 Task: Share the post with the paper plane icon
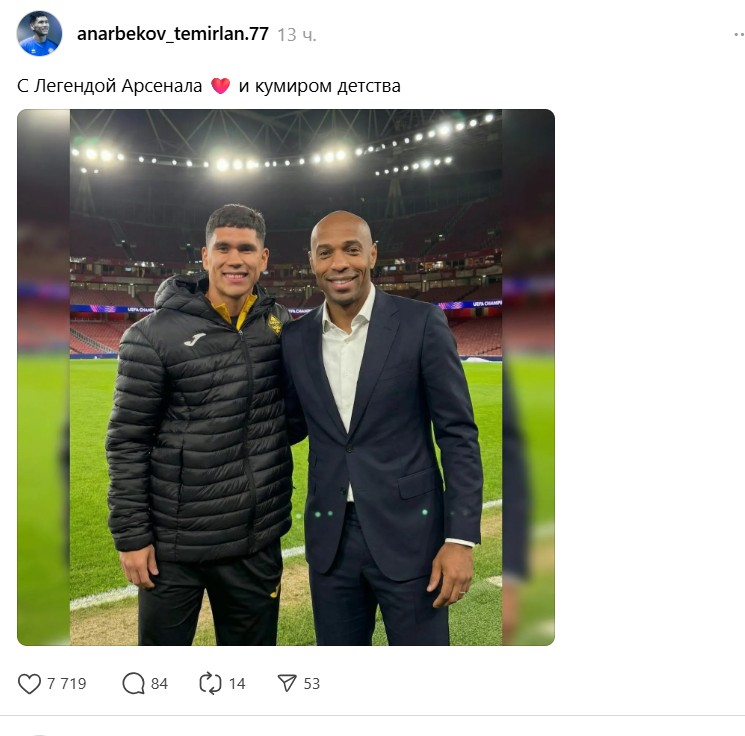pyautogui.click(x=287, y=683)
